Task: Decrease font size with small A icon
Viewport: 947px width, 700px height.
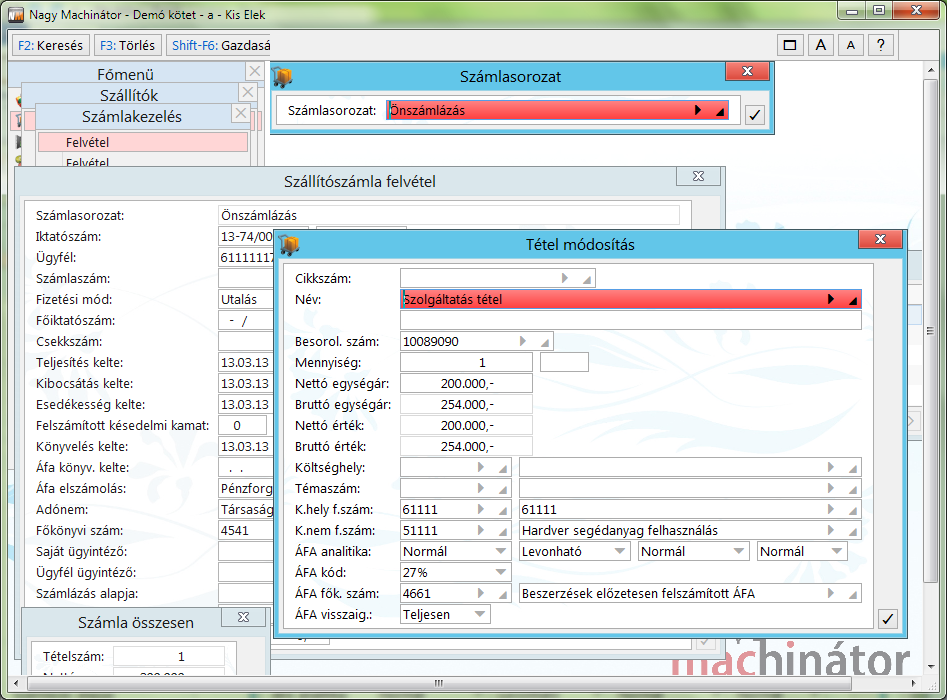Action: pos(850,45)
